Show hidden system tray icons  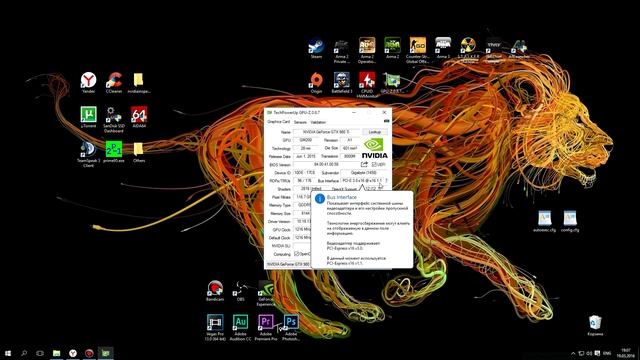pyautogui.click(x=573, y=353)
